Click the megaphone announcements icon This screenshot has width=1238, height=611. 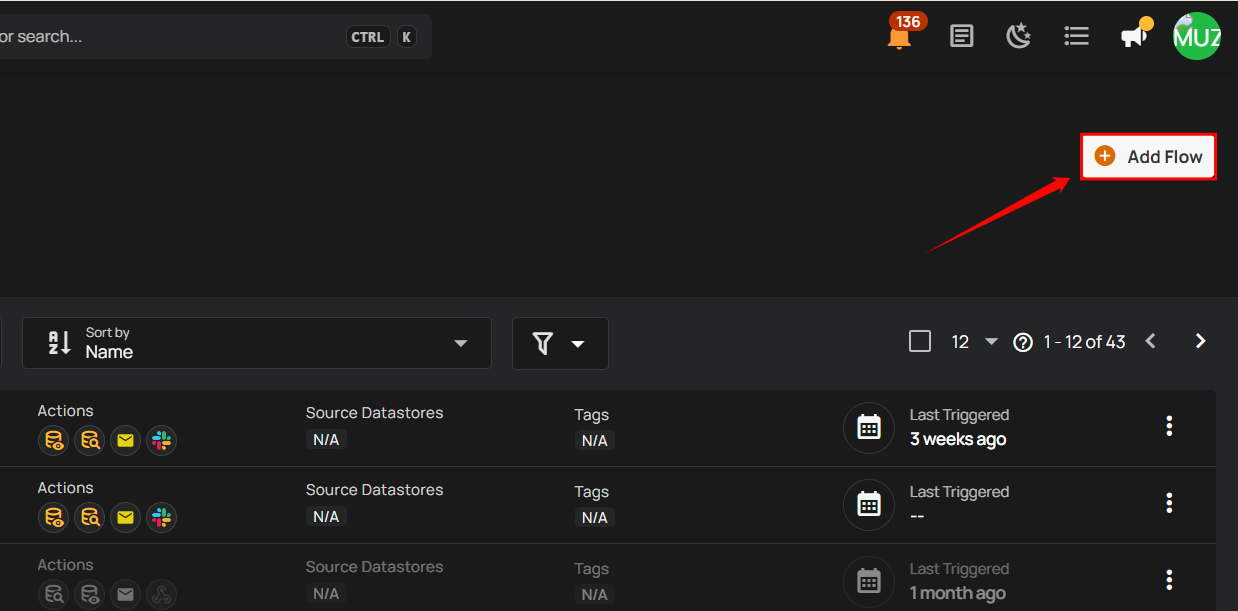(1133, 37)
